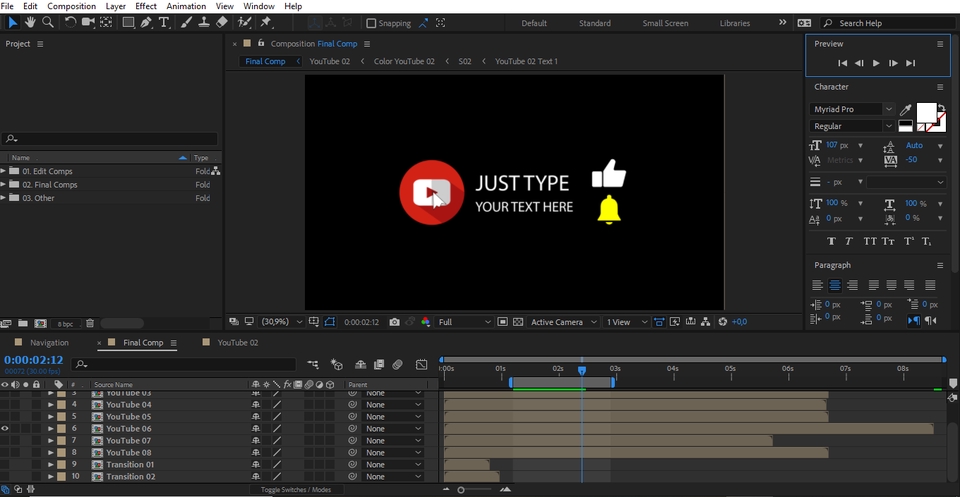Screen dimensions: 960x497
Task: Select the Eraser tool
Action: (x=222, y=23)
